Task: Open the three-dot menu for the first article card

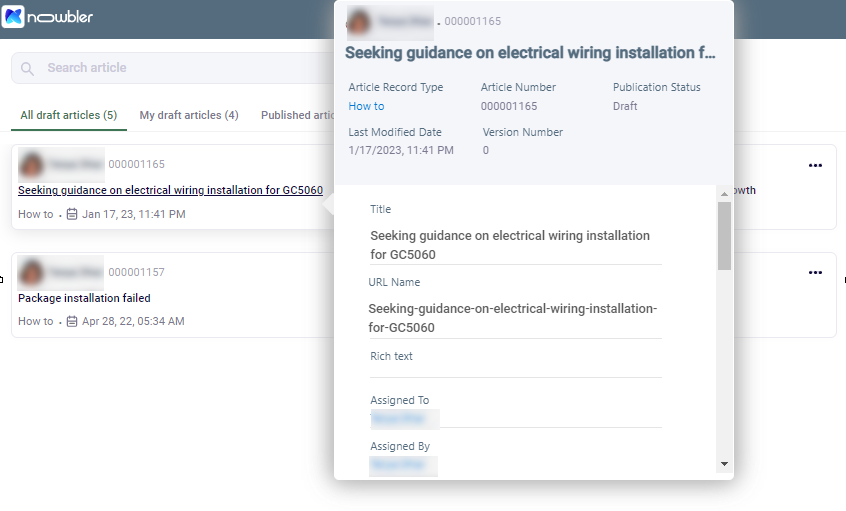Action: [x=815, y=165]
